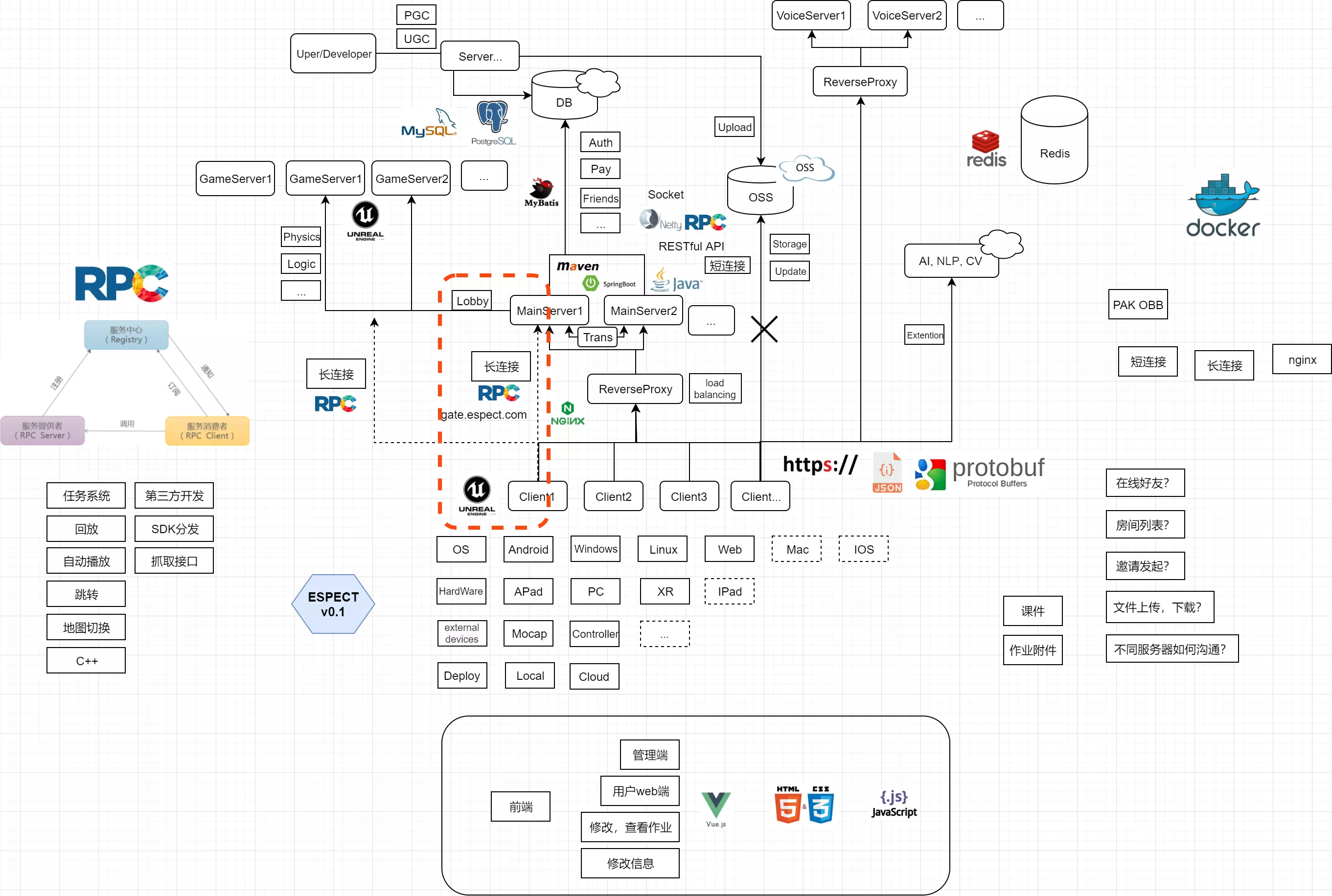The height and width of the screenshot is (896, 1332).
Task: Click the dashed Mac box
Action: (797, 549)
